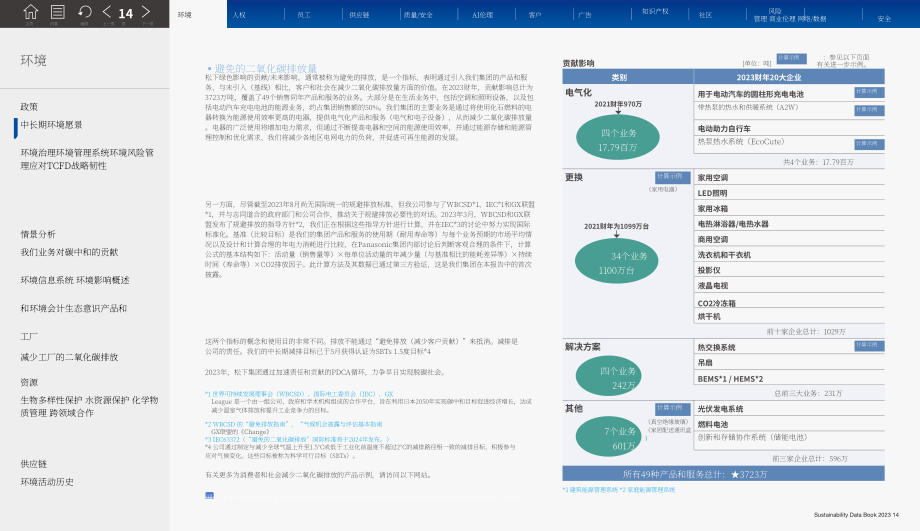Go to the home page via house icon

click(31, 12)
